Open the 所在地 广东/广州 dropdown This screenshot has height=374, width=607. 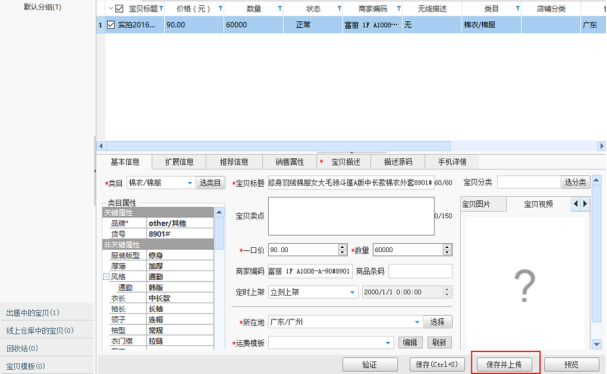tap(417, 322)
